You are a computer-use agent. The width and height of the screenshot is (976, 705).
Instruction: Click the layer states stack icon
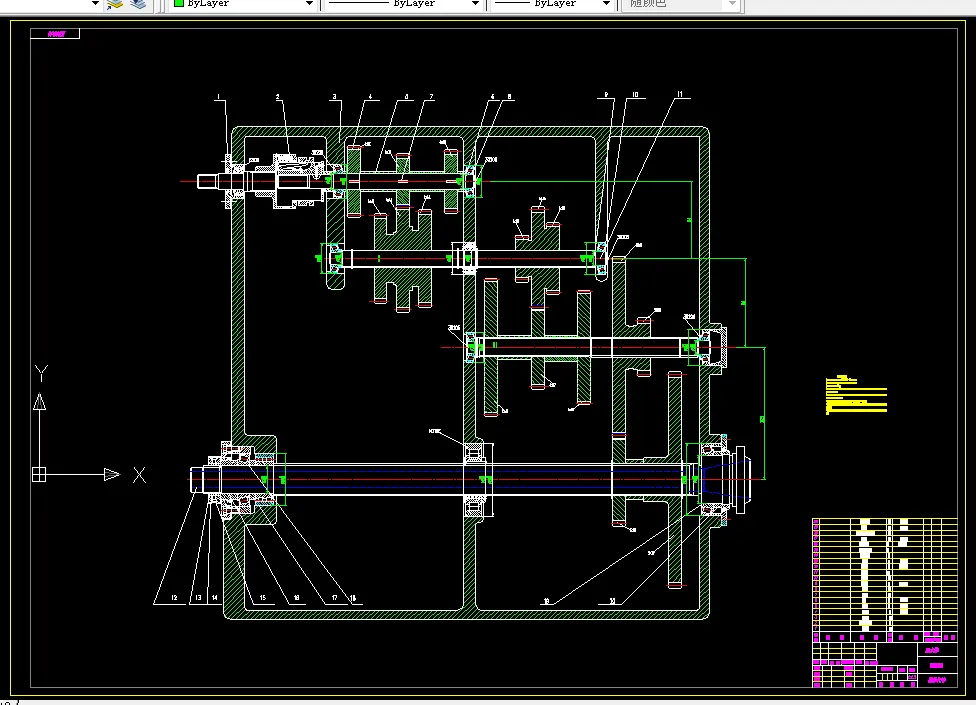click(x=138, y=4)
